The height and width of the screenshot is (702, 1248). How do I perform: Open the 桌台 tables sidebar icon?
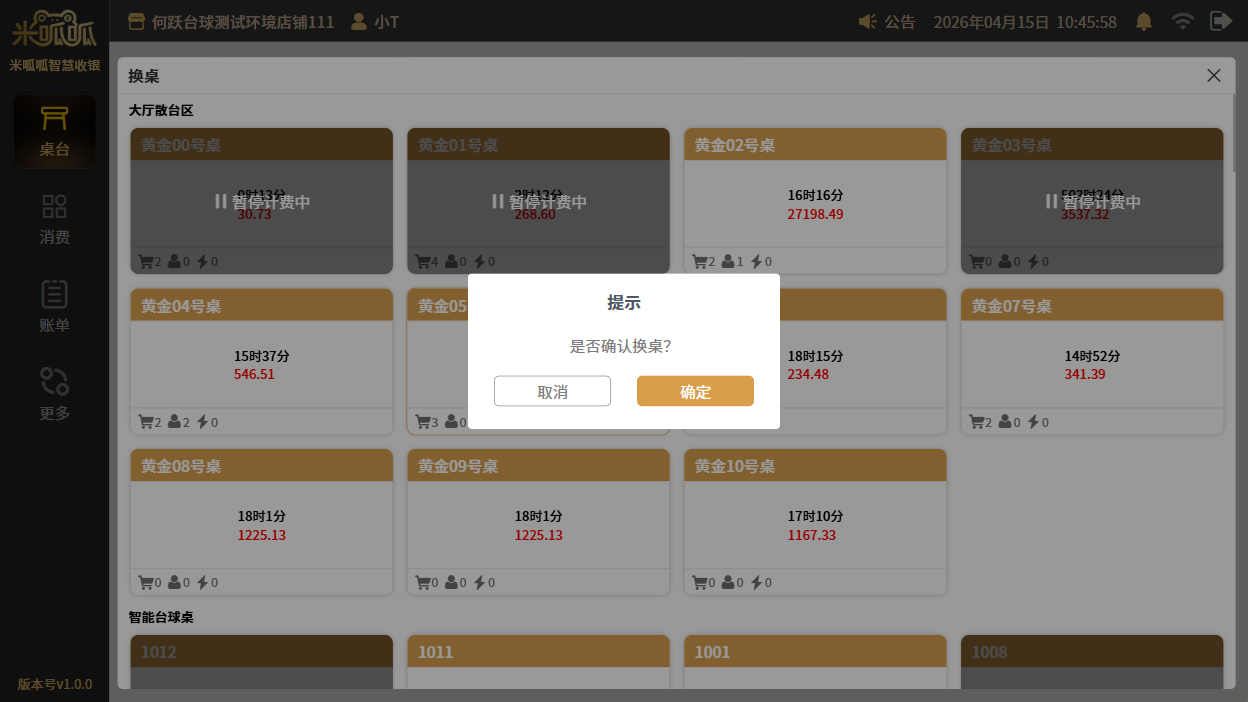point(54,132)
